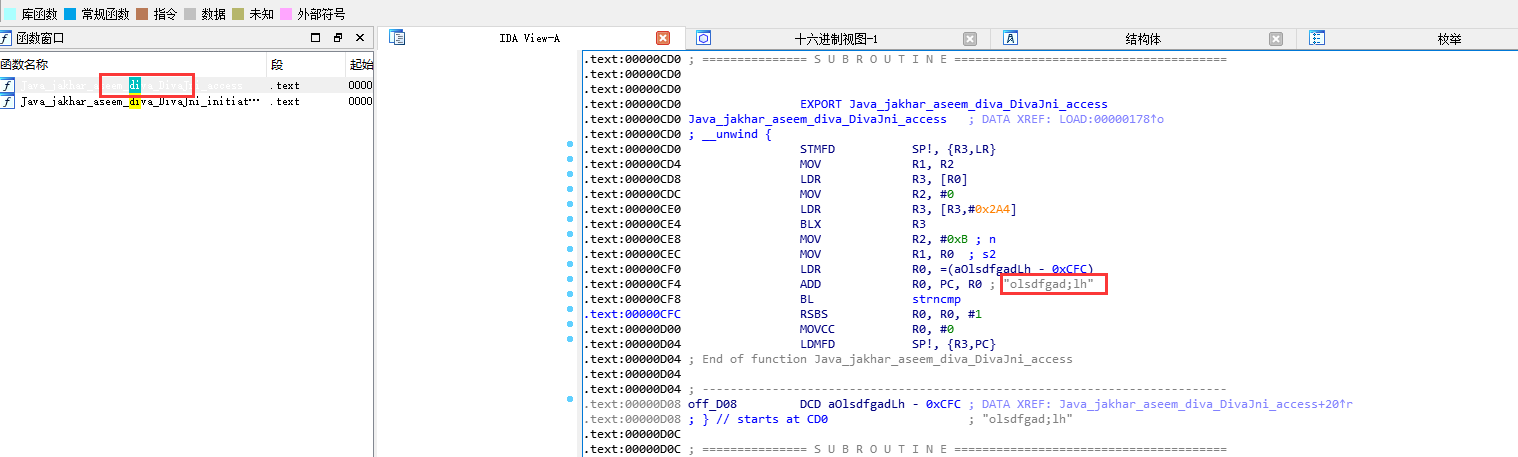The image size is (1518, 457).
Task: Toggle breakpoint dot on LDMFD line
Action: tap(570, 340)
